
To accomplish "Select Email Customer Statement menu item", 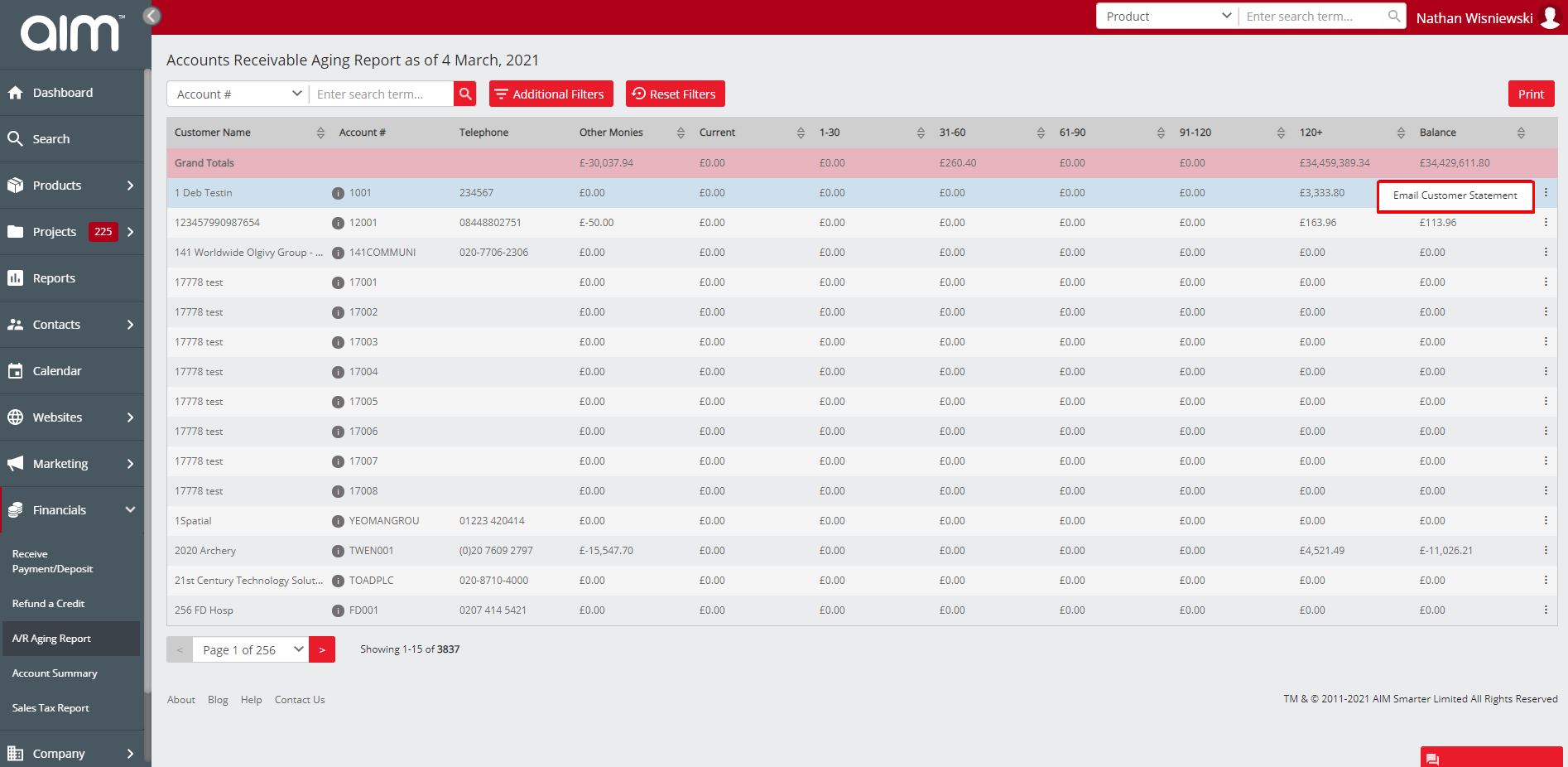I will coord(1455,196).
